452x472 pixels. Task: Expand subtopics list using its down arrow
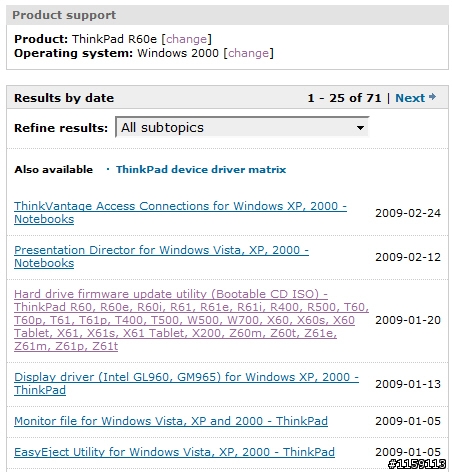point(360,128)
